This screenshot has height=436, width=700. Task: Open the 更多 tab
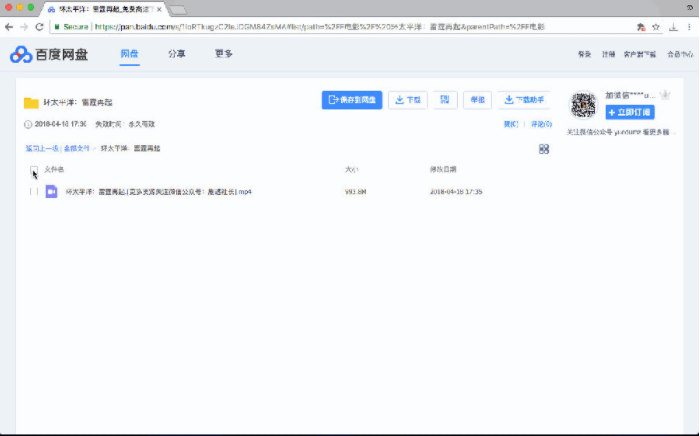[224, 54]
